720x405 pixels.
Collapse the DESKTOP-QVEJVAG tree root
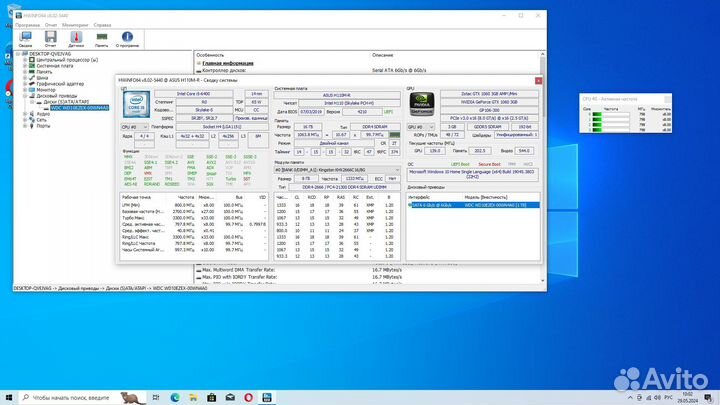18,54
